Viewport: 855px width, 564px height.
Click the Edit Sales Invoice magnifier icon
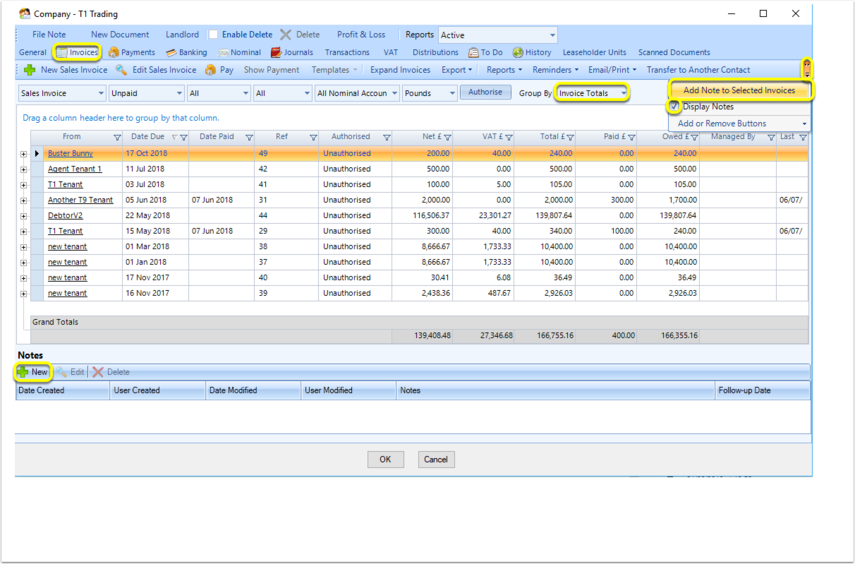coord(121,70)
